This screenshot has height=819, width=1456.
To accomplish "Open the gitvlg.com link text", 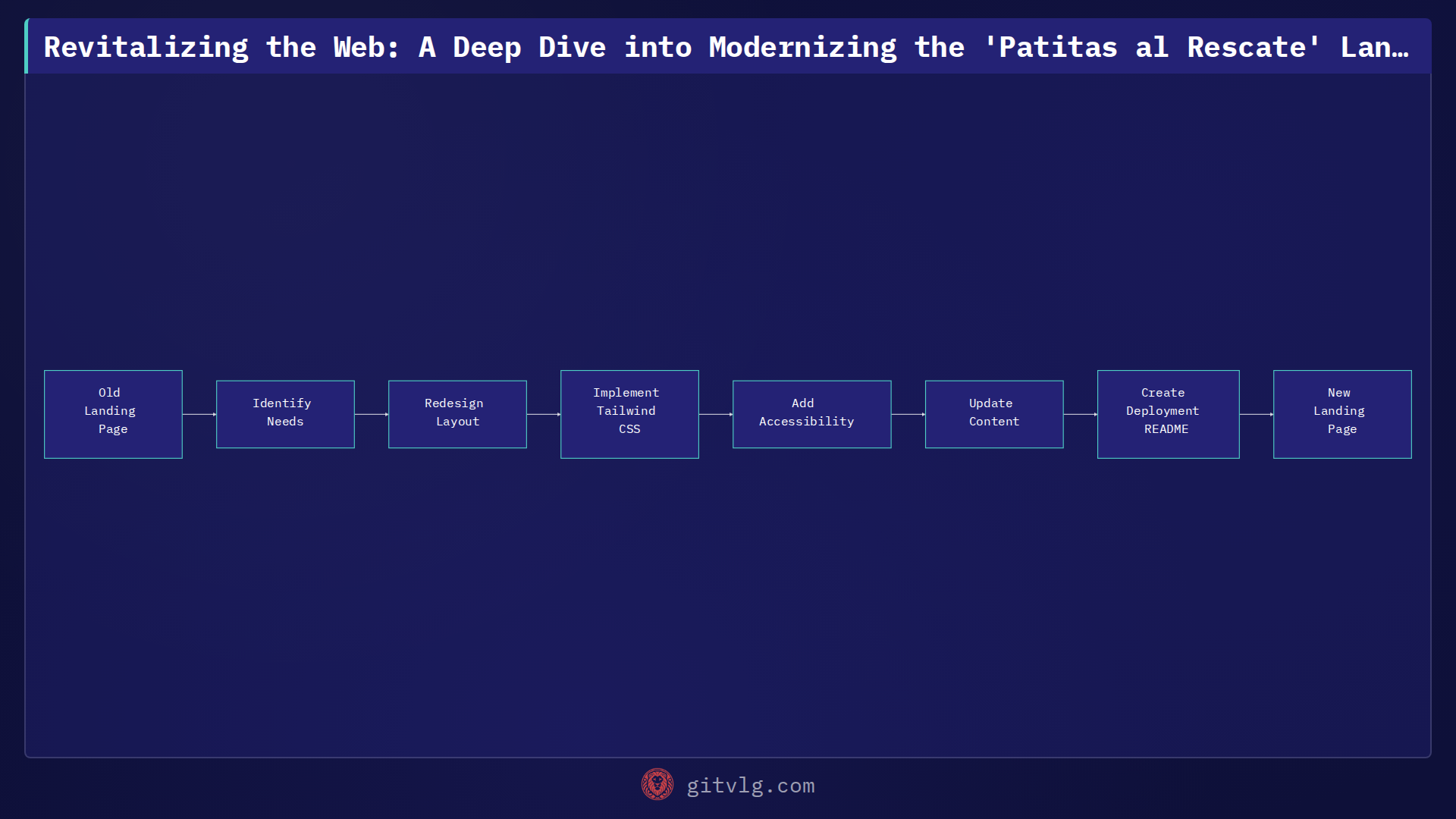I will pyautogui.click(x=751, y=786).
